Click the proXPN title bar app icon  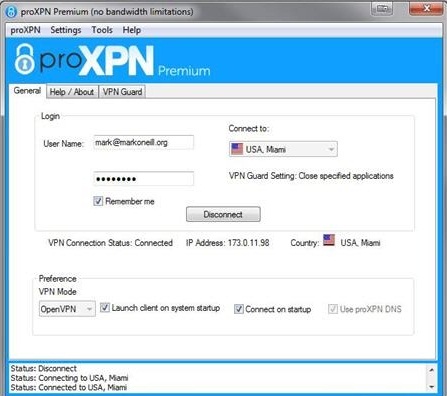tap(11, 11)
